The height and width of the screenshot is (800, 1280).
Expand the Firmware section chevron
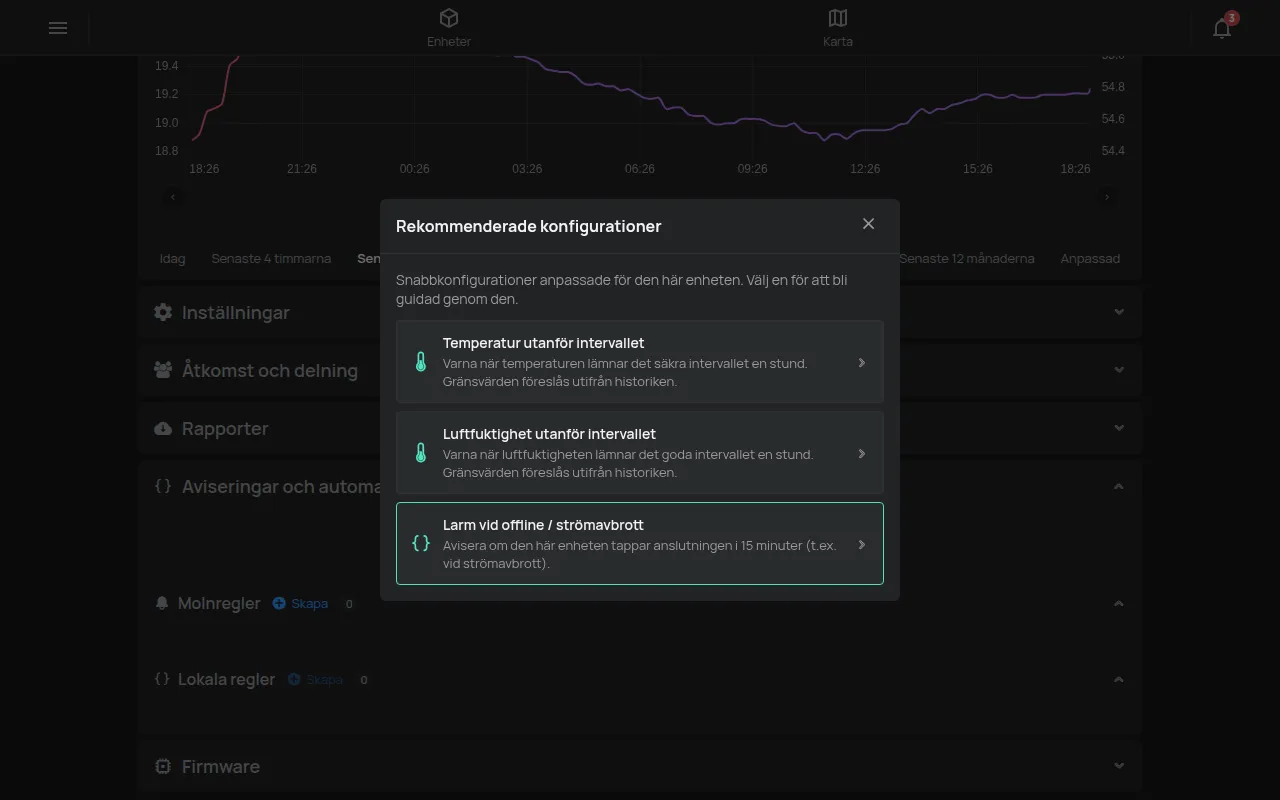[x=1119, y=766]
